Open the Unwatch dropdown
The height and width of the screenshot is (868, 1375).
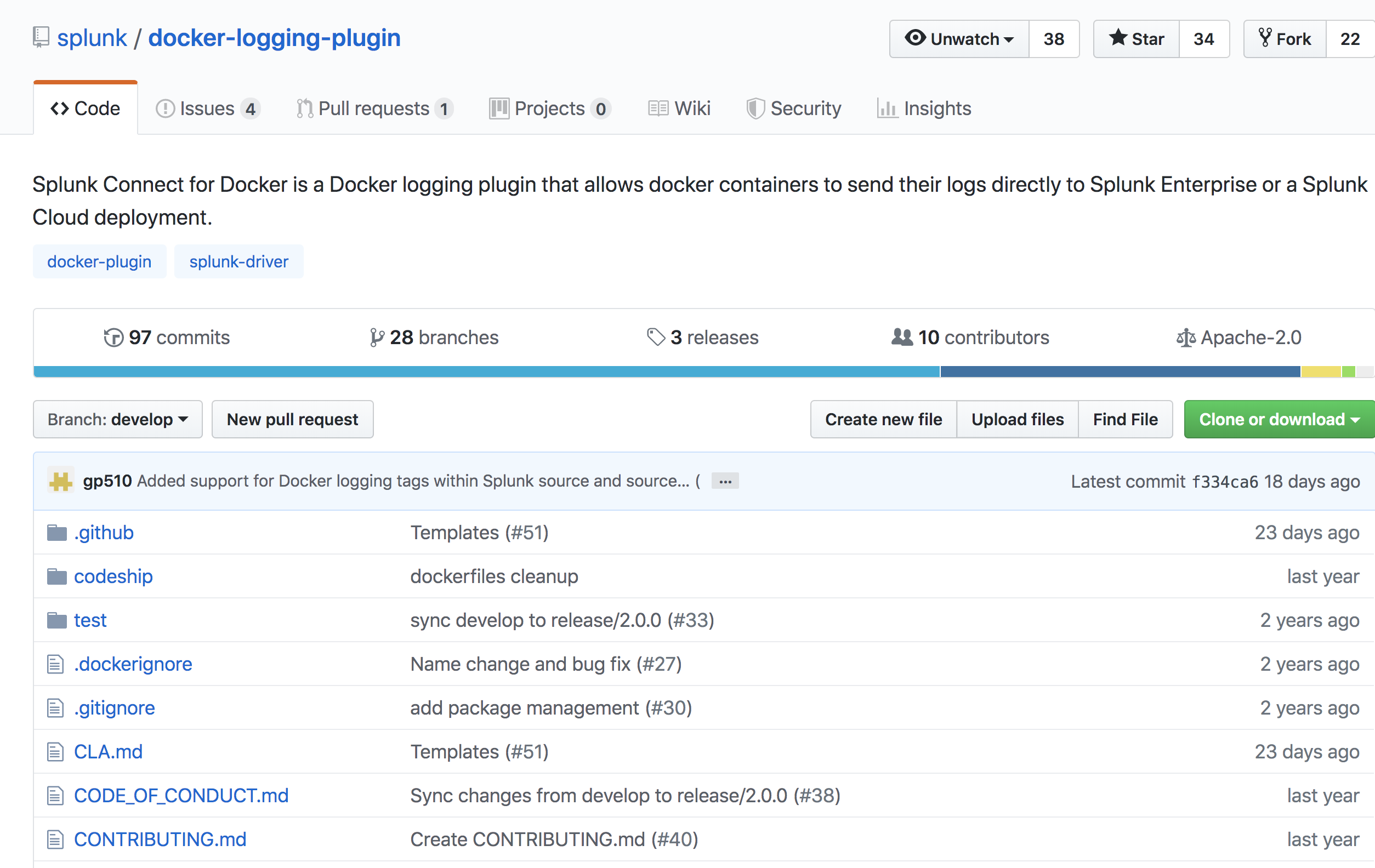click(x=959, y=39)
